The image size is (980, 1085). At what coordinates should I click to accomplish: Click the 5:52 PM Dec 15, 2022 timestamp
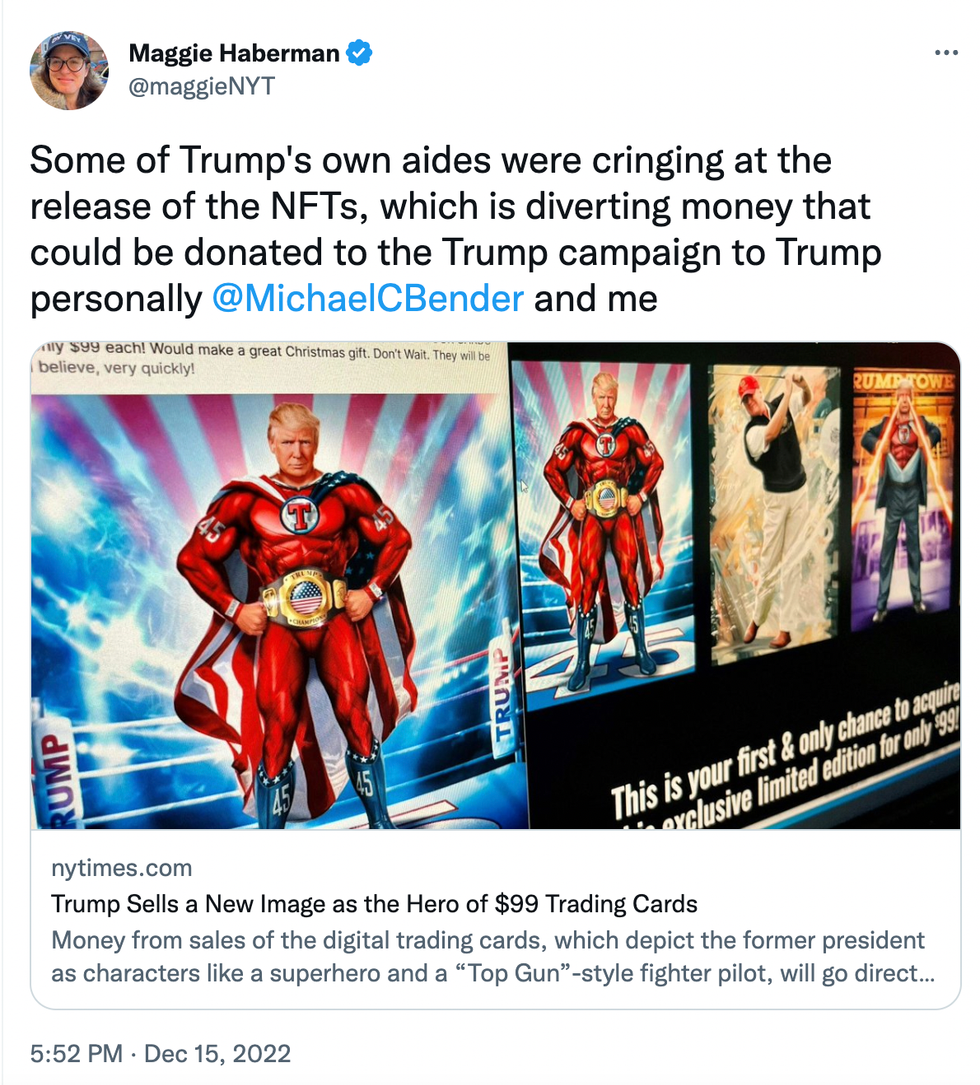[x=160, y=1053]
